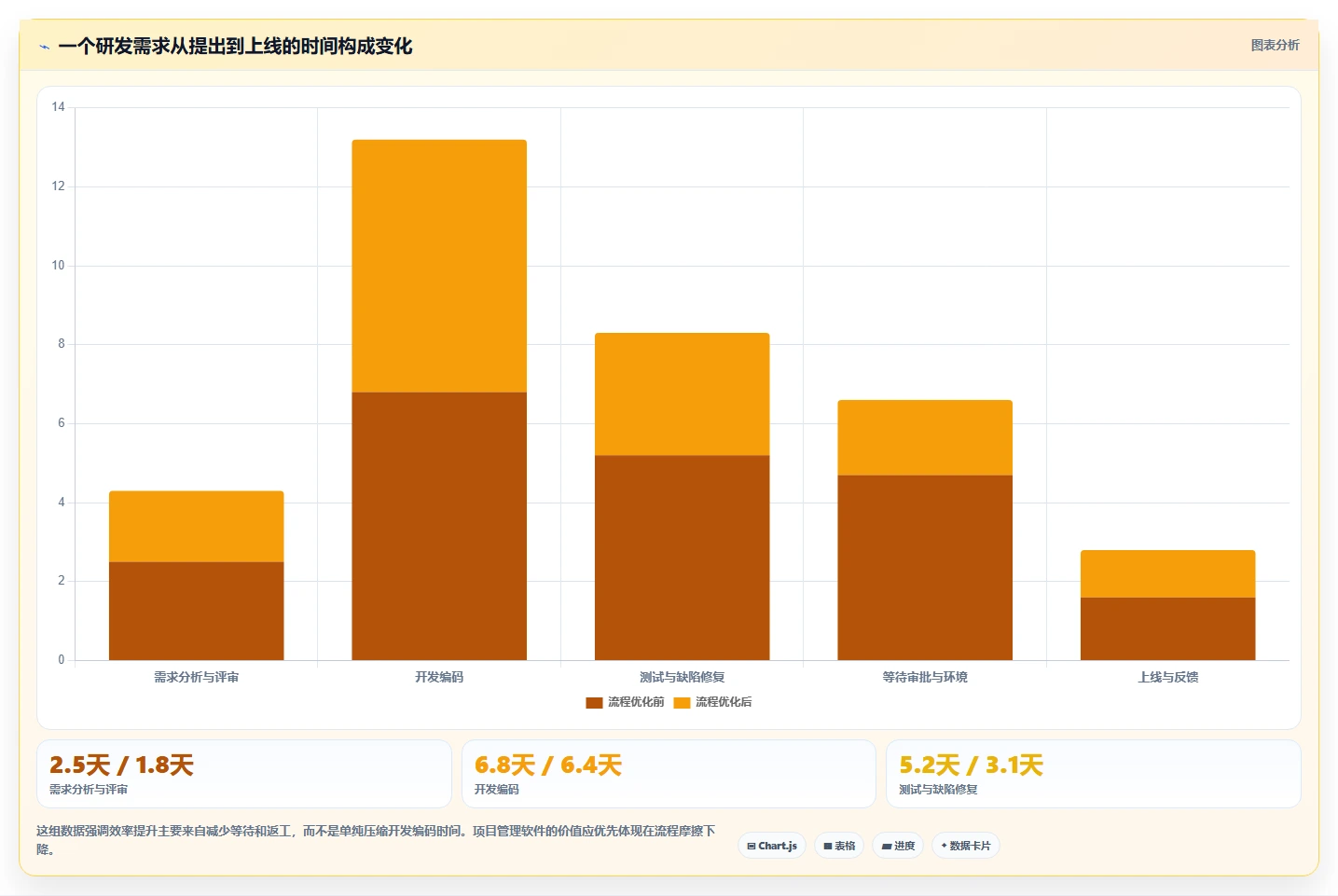The image size is (1338, 896).
Task: Click the dark 上线与反馈 bar segment
Action: 1168,628
